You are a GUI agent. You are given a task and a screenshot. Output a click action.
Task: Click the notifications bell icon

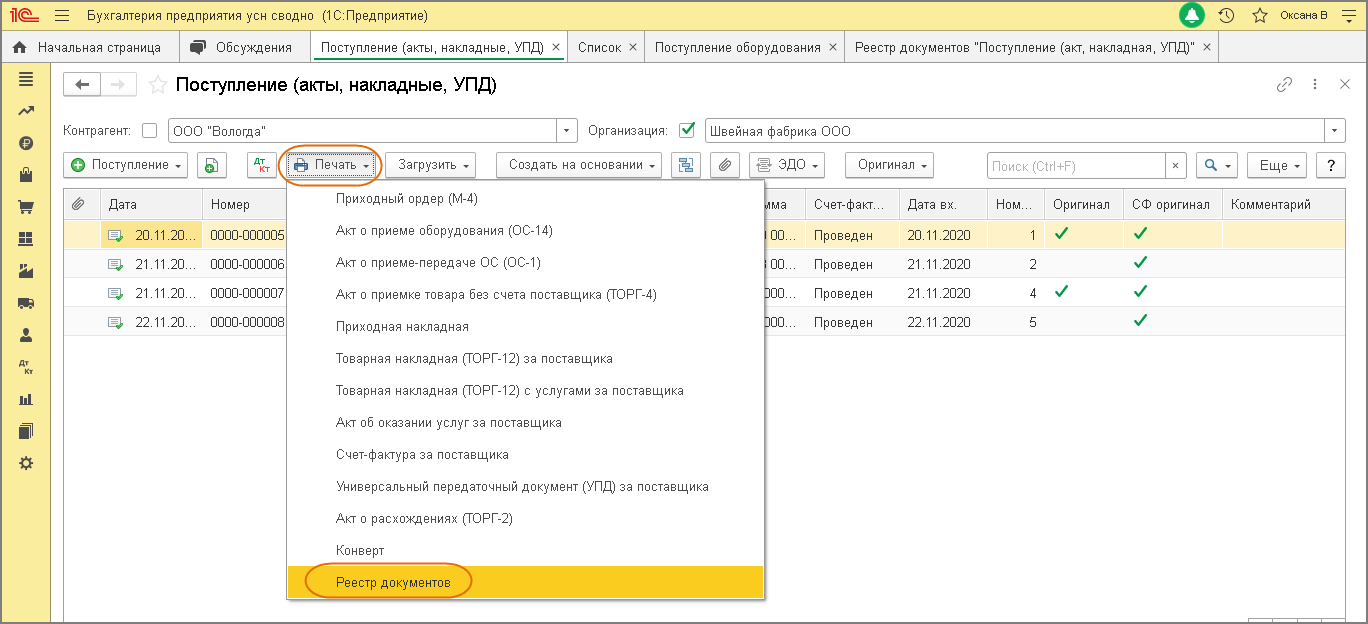click(1192, 16)
